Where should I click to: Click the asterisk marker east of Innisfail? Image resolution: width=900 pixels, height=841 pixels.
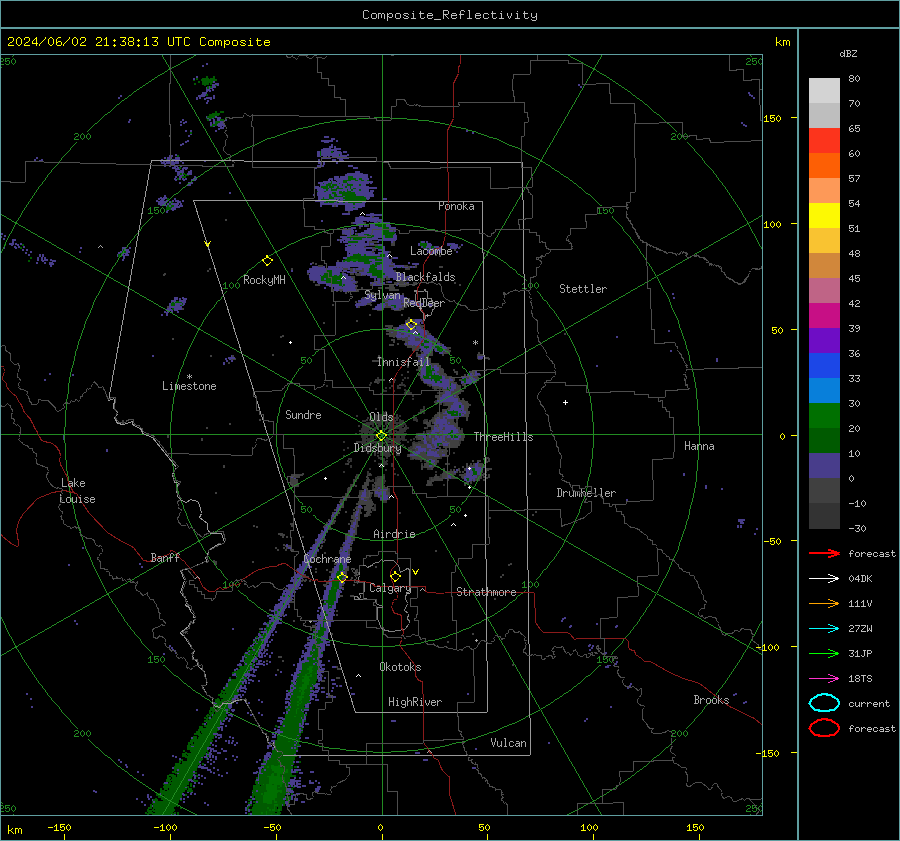tap(475, 343)
